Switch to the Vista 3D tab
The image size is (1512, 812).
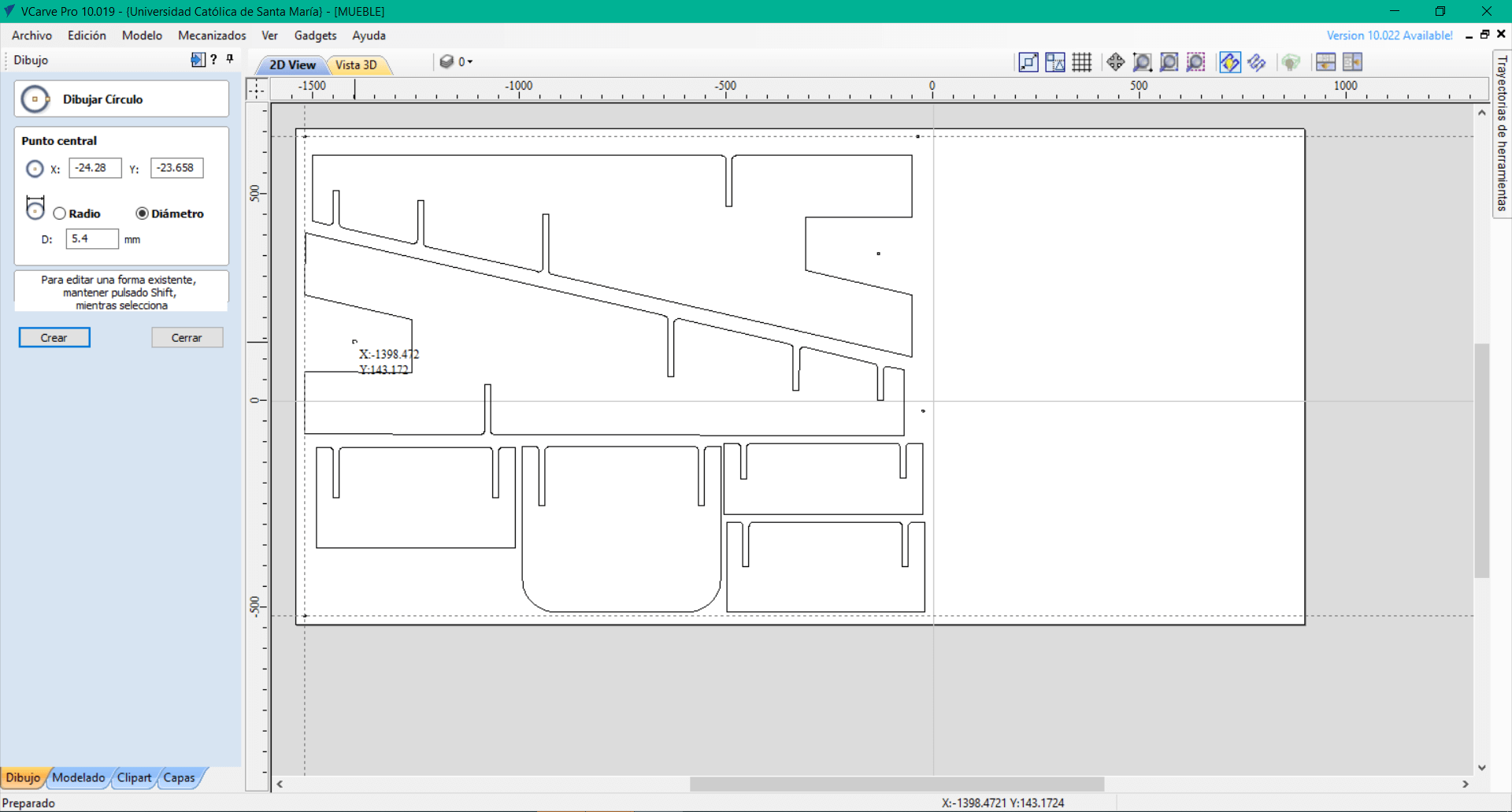click(x=357, y=65)
